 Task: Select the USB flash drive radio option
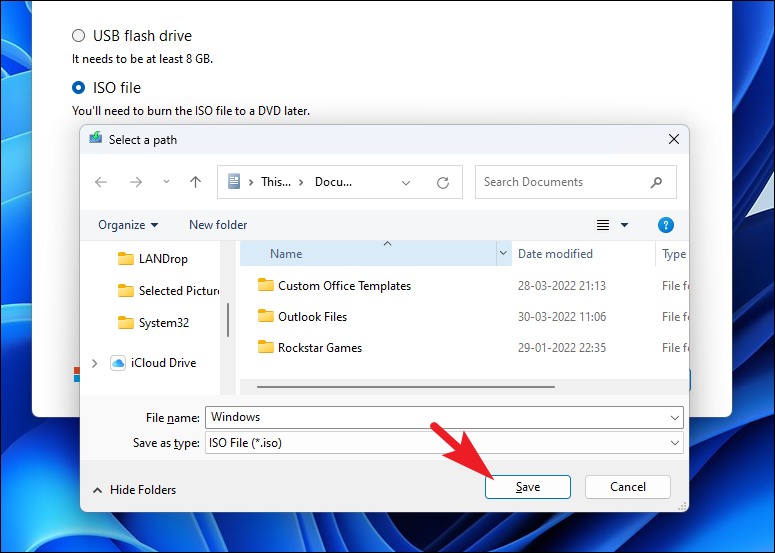(x=79, y=36)
